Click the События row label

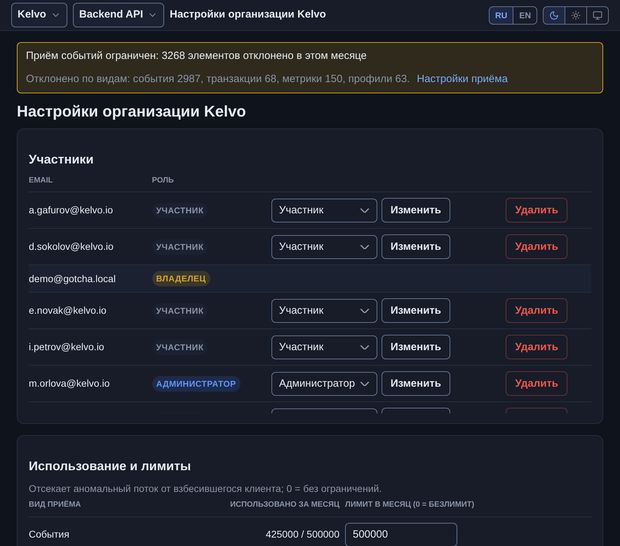49,535
